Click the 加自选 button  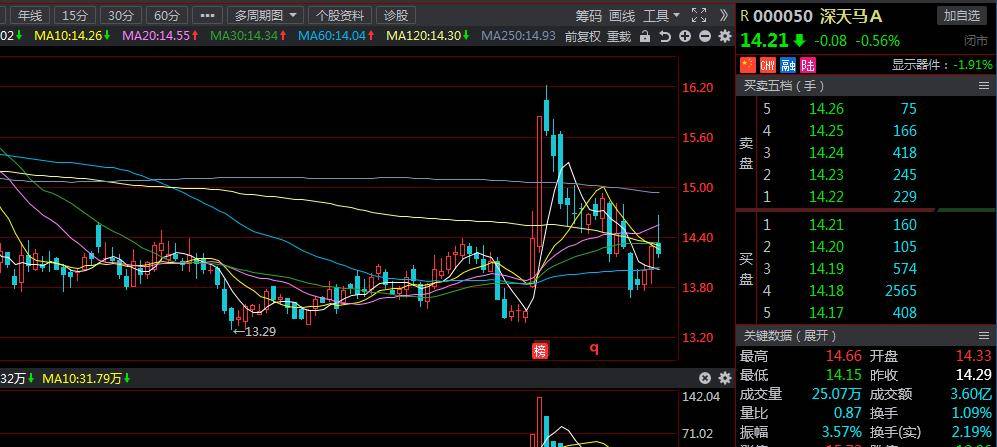point(962,15)
